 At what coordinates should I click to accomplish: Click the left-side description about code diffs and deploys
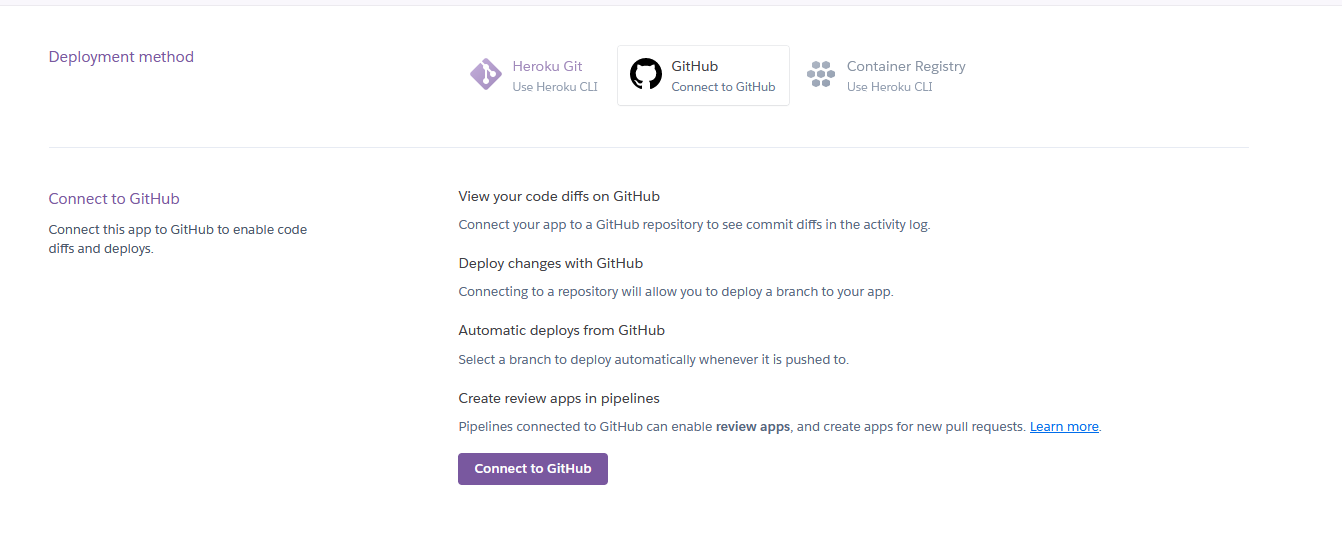coord(178,239)
